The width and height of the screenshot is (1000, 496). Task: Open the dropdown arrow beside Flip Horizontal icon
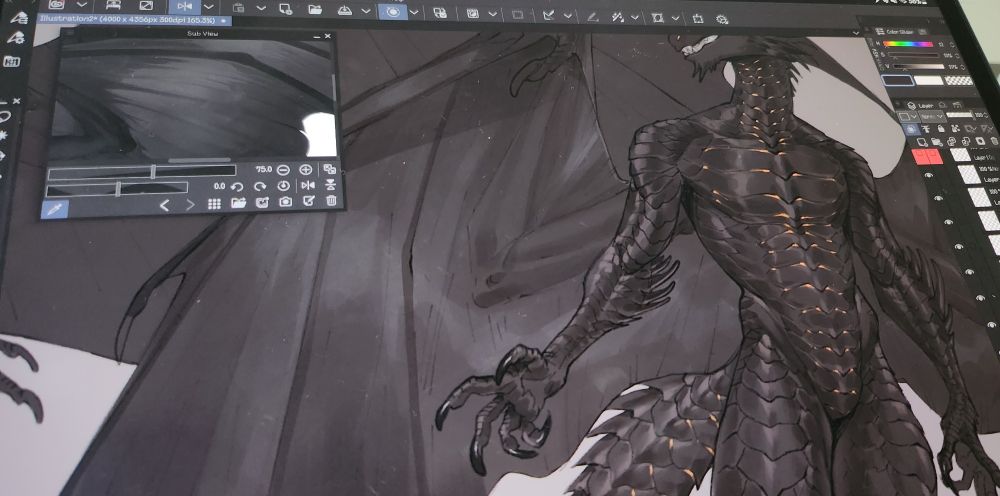point(209,7)
